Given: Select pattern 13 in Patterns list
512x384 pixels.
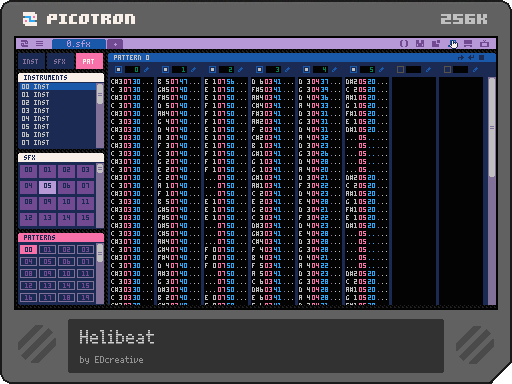Looking at the screenshot, I should coord(47,286).
